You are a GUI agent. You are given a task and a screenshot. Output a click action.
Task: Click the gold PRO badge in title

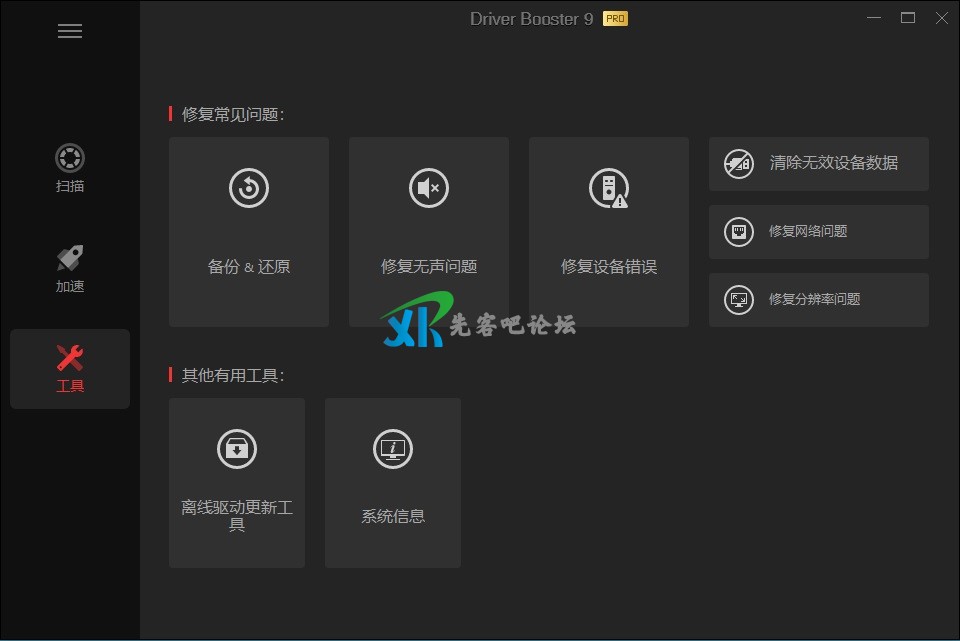click(615, 19)
